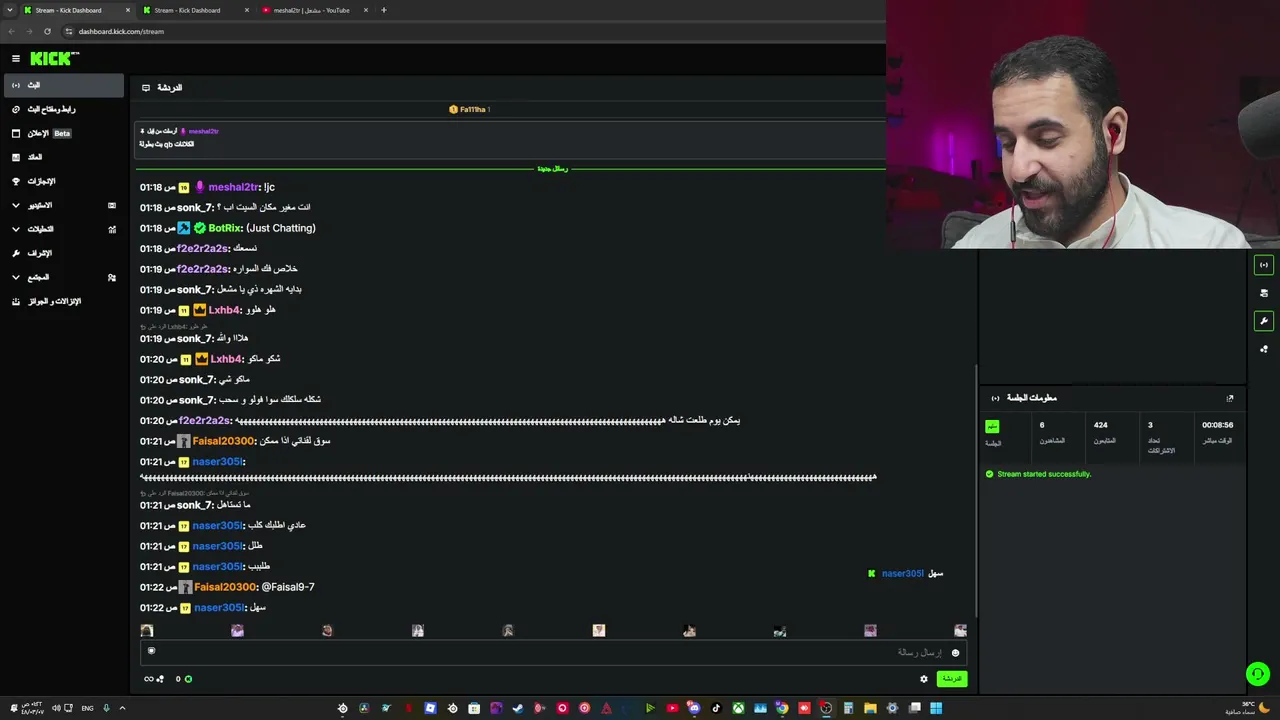Click the infinity channel points icon
This screenshot has width=1280, height=720.
pyautogui.click(x=149, y=679)
